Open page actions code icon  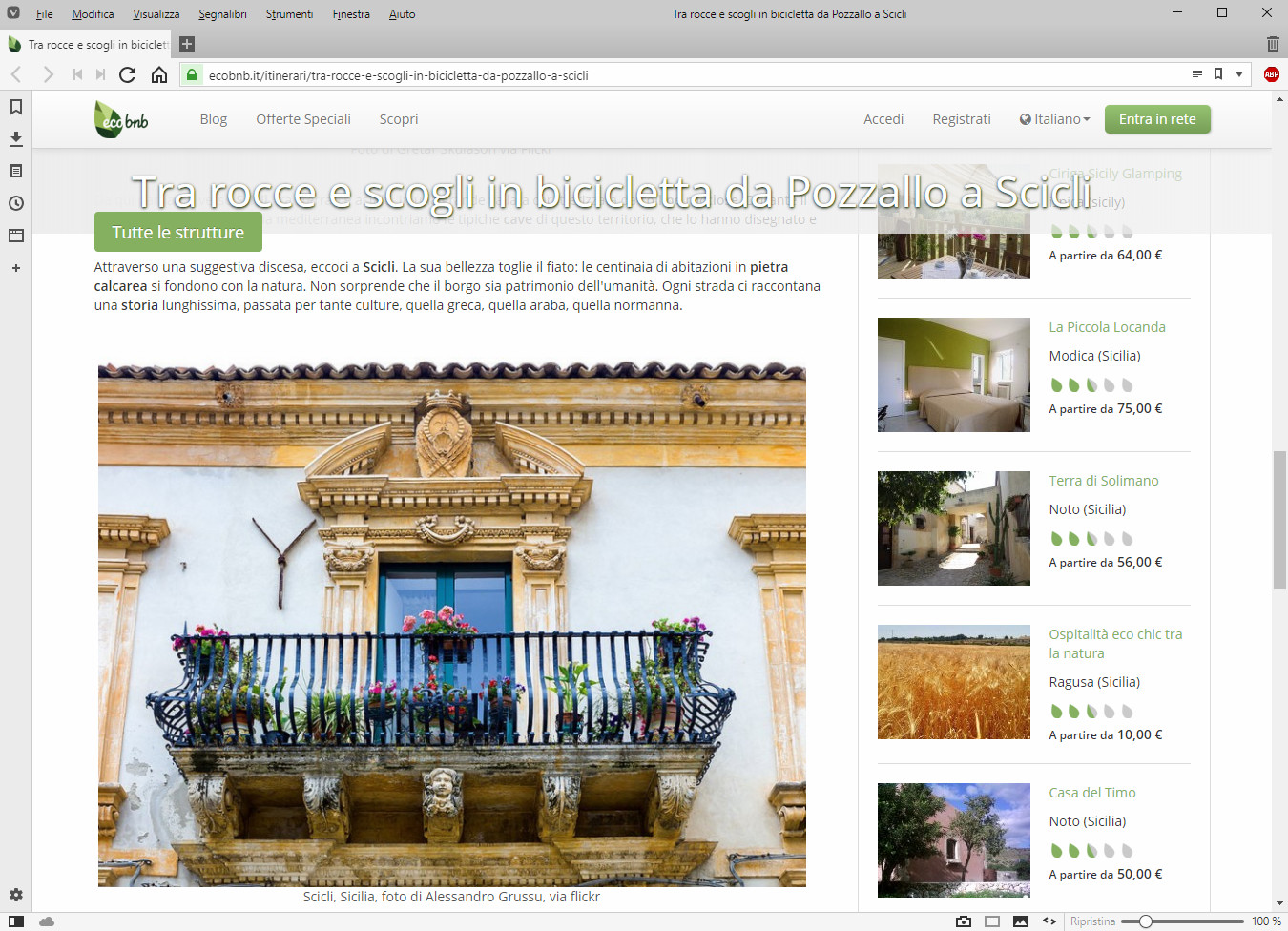tap(1049, 921)
